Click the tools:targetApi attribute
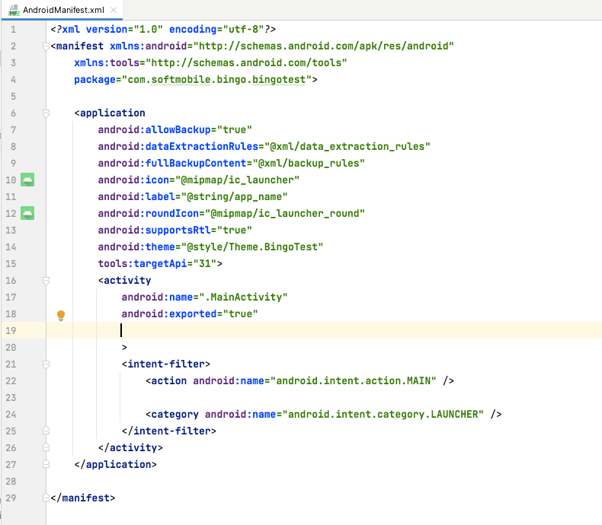602x525 pixels. (x=142, y=263)
